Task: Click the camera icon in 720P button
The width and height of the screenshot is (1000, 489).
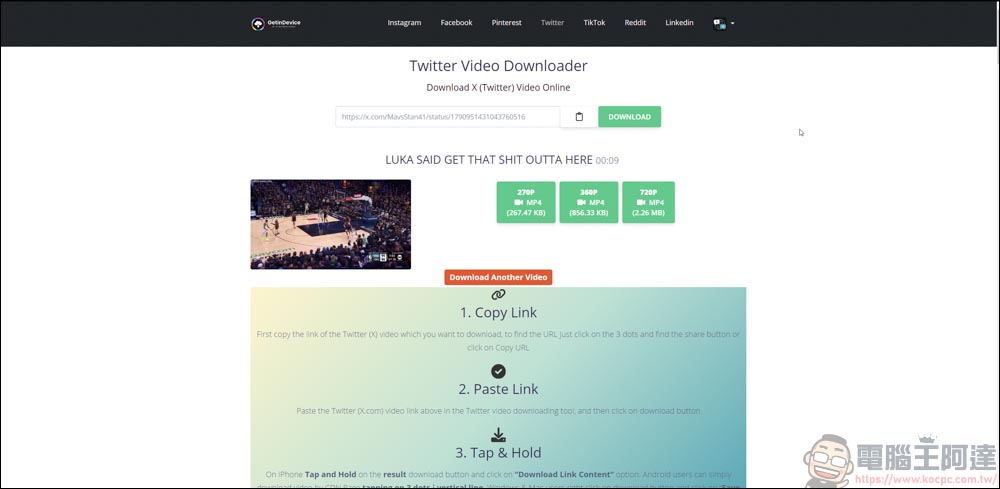Action: [x=641, y=203]
